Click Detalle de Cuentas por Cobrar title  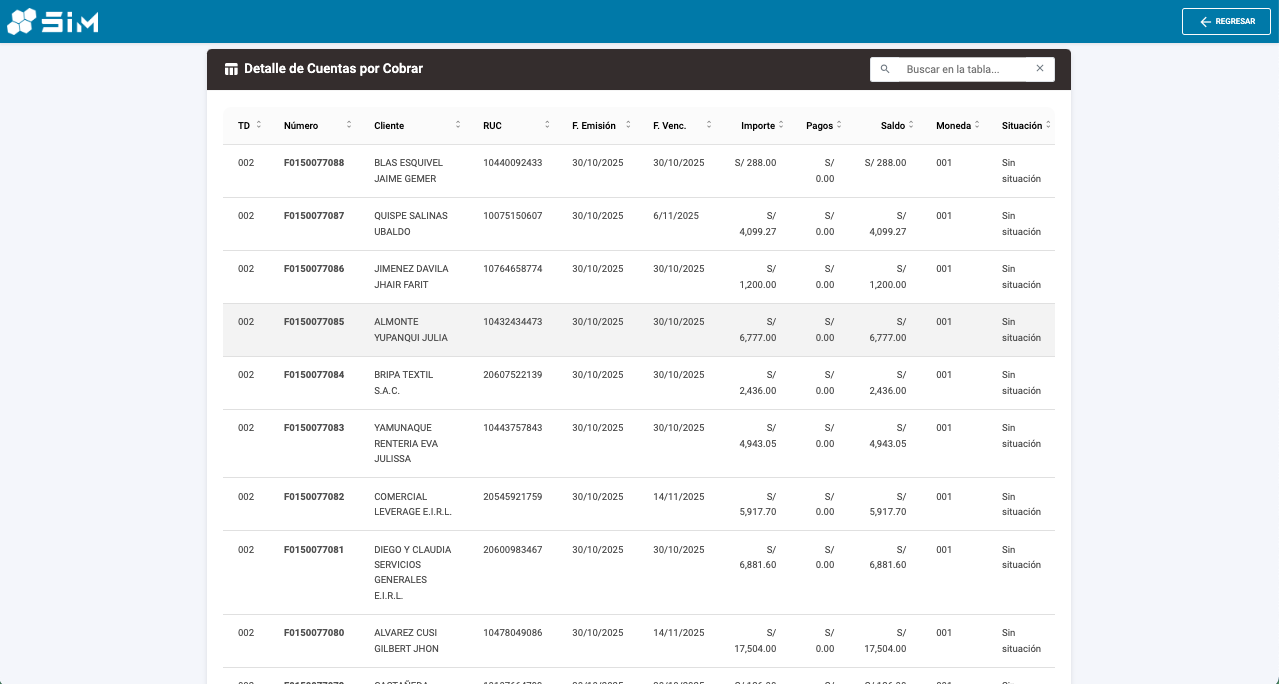(x=333, y=69)
